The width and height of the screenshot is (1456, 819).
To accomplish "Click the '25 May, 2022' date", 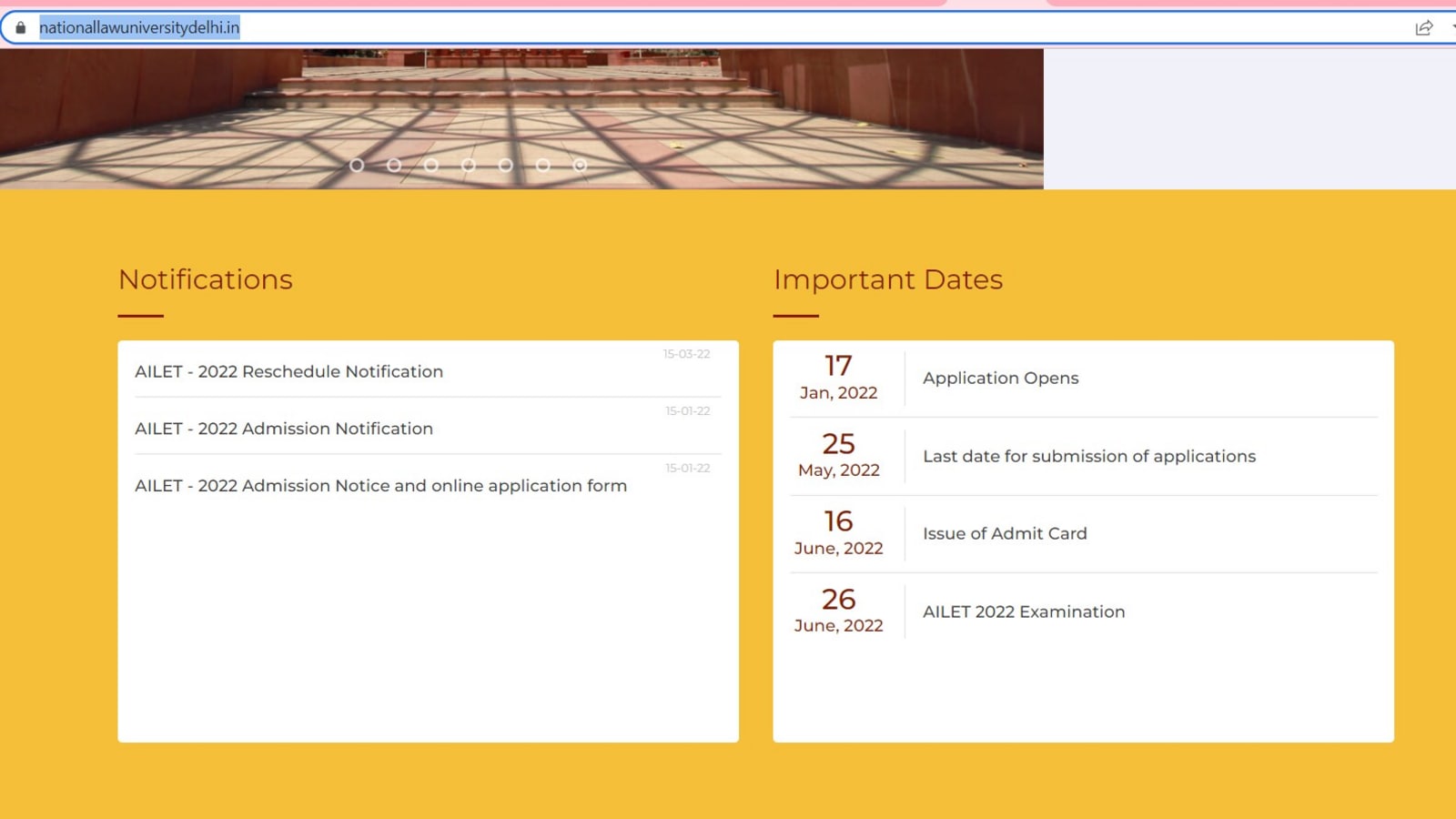I will click(x=838, y=455).
